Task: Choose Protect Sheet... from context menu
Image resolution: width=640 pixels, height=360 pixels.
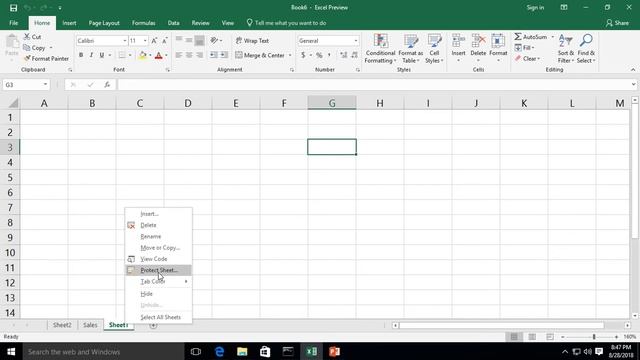Action: [x=158, y=270]
